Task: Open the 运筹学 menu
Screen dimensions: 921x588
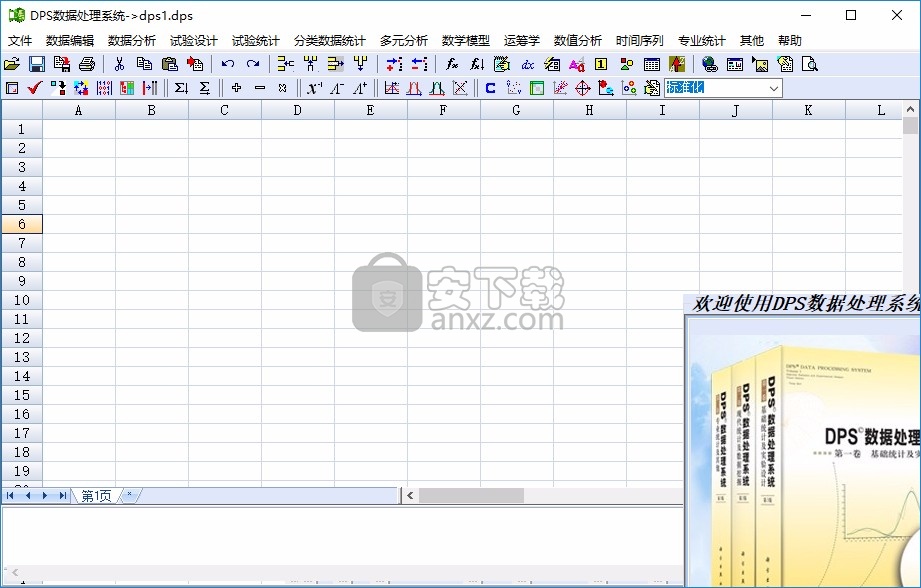Action: tap(522, 41)
